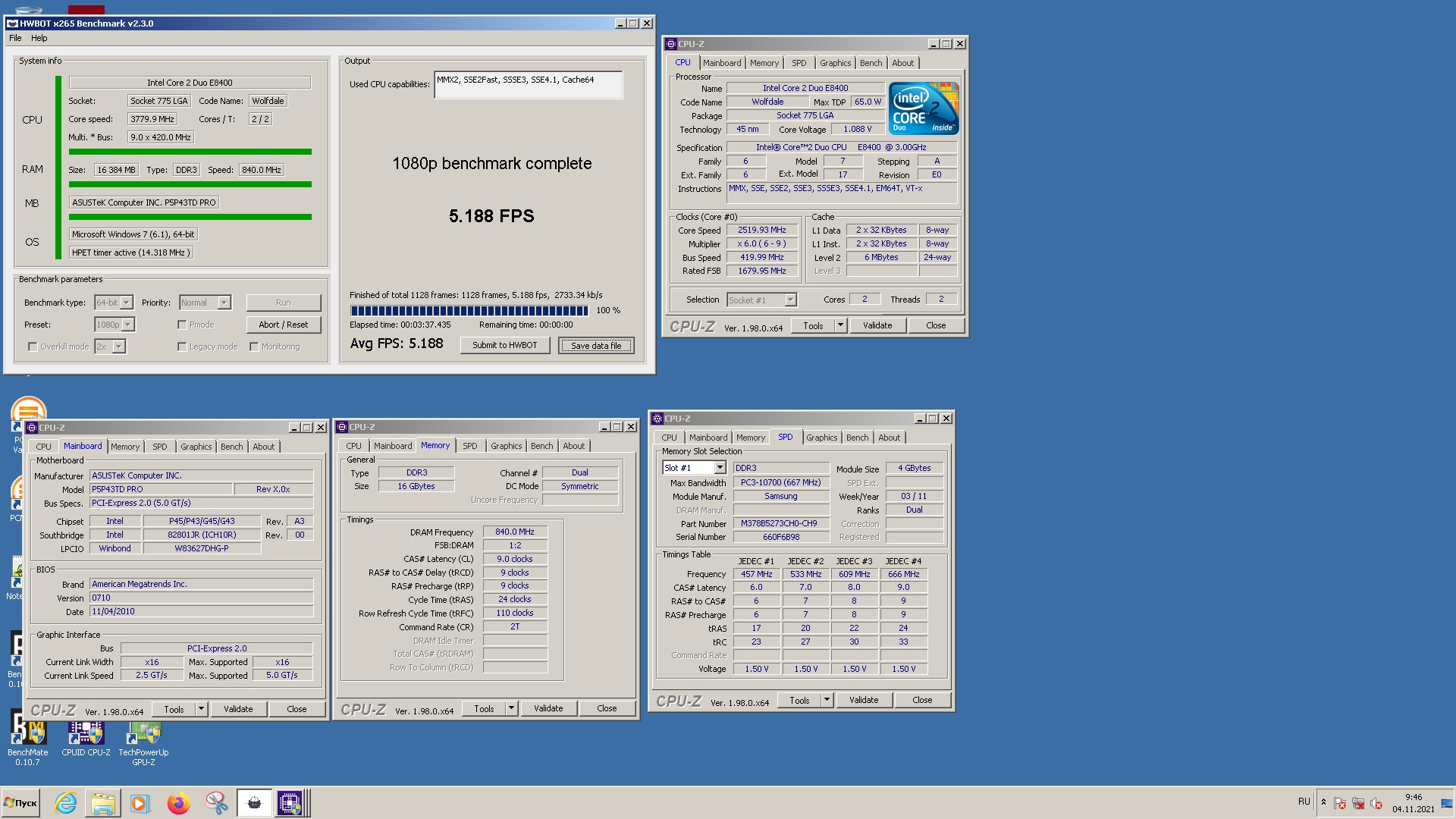
Task: Click DRAM Frequency value 840.0 MHz
Action: (515, 532)
